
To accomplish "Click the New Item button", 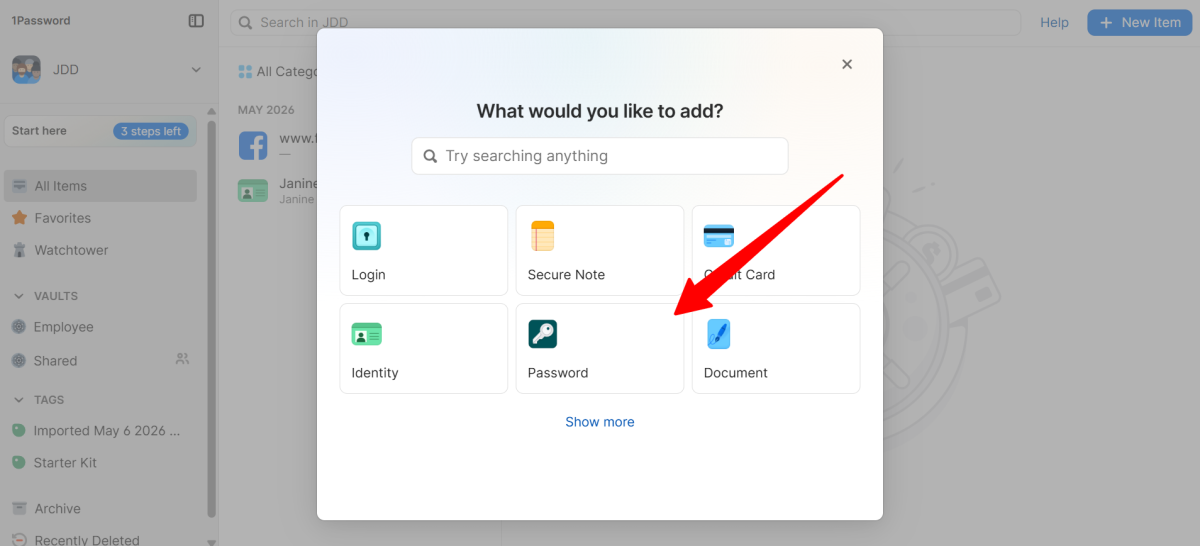I will click(x=1140, y=22).
